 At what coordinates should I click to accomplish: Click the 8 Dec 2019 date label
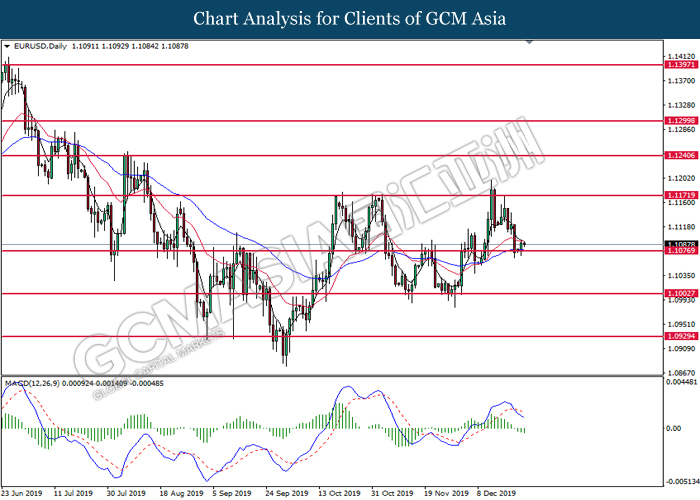click(496, 493)
